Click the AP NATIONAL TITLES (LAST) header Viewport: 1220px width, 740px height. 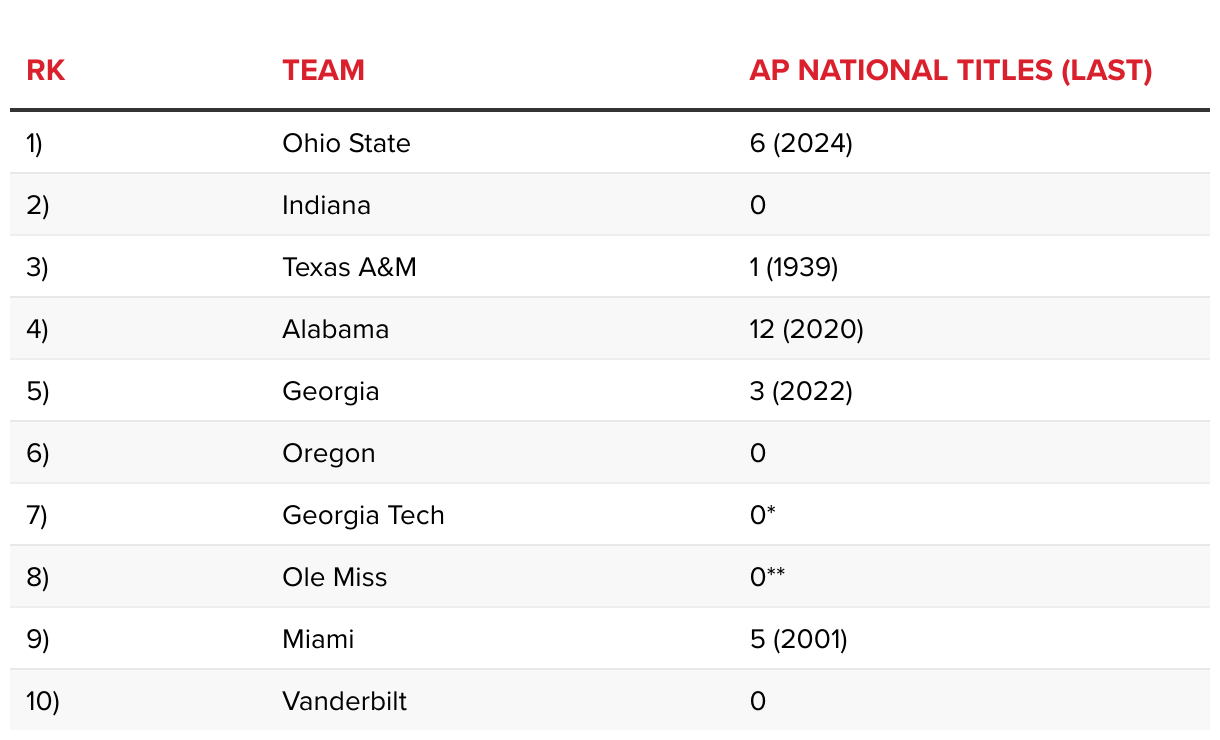[x=950, y=71]
